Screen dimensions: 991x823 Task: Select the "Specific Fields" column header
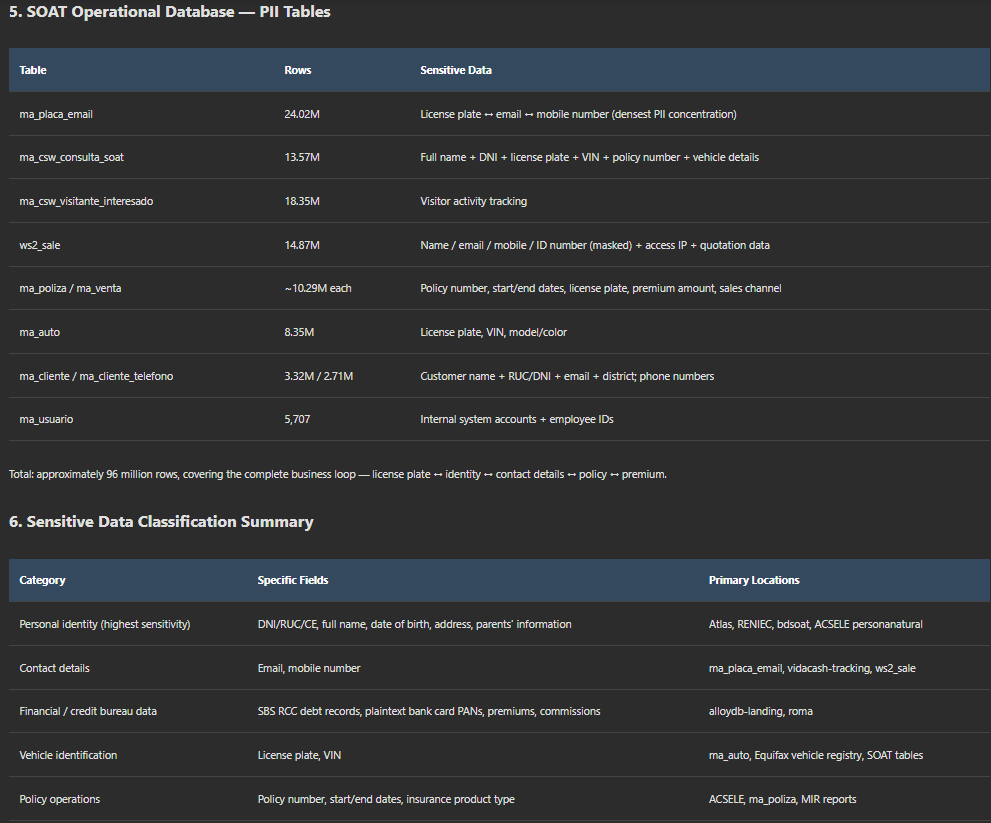293,580
